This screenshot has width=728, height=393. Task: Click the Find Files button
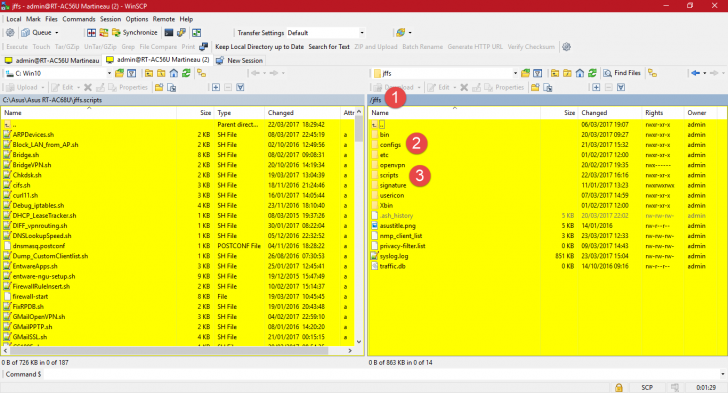[622, 73]
